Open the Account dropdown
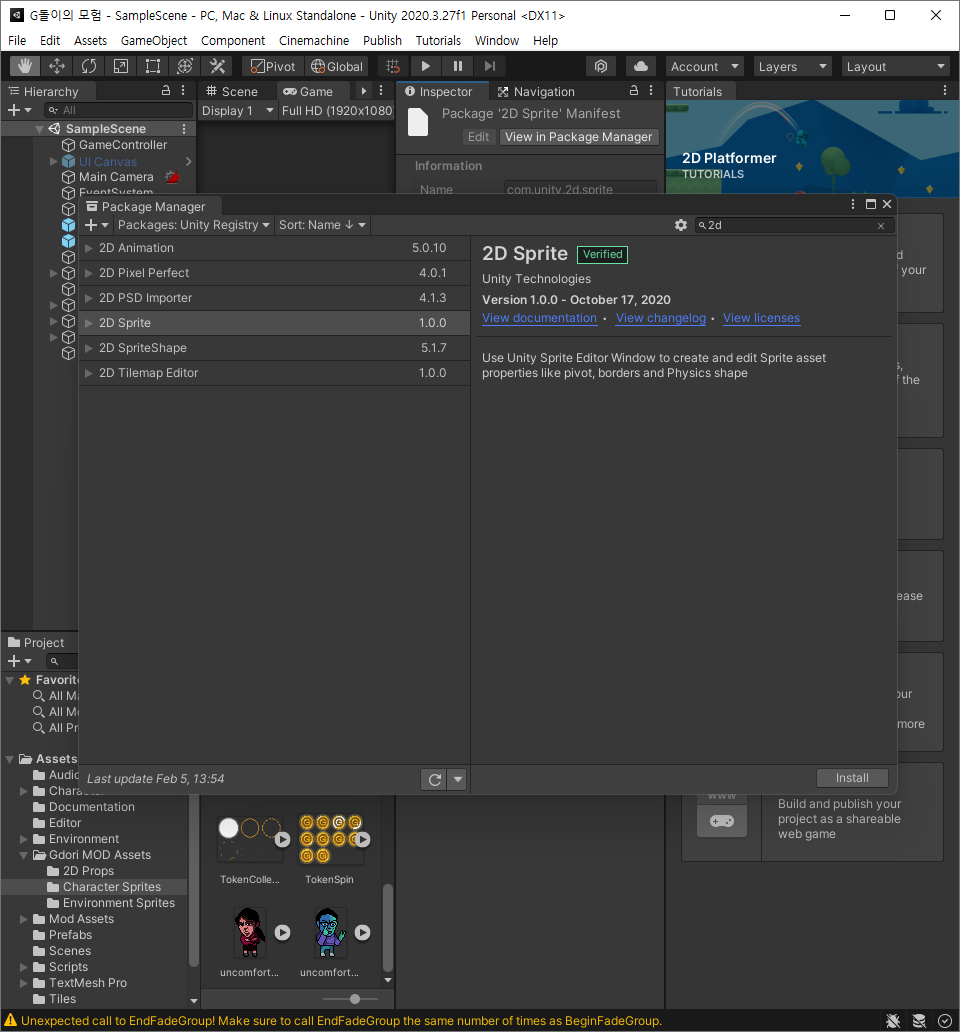 click(x=704, y=66)
